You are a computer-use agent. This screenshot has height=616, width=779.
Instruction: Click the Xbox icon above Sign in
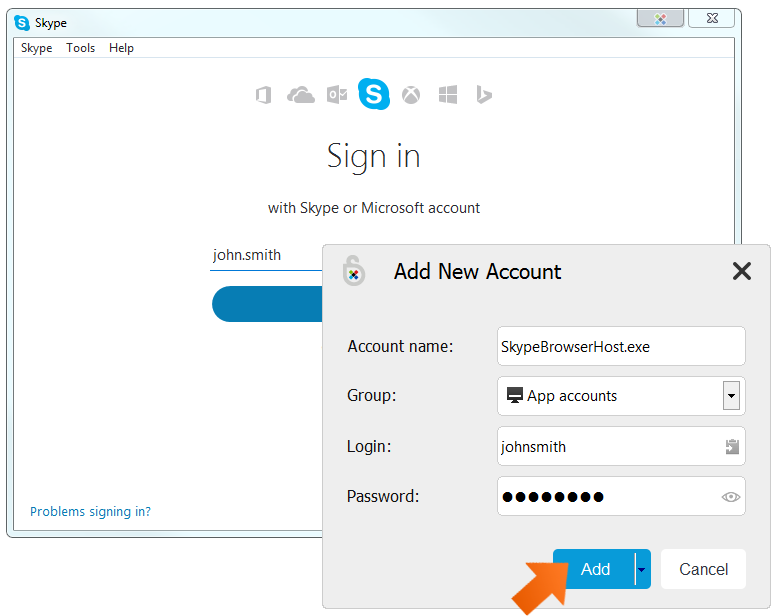click(x=411, y=94)
